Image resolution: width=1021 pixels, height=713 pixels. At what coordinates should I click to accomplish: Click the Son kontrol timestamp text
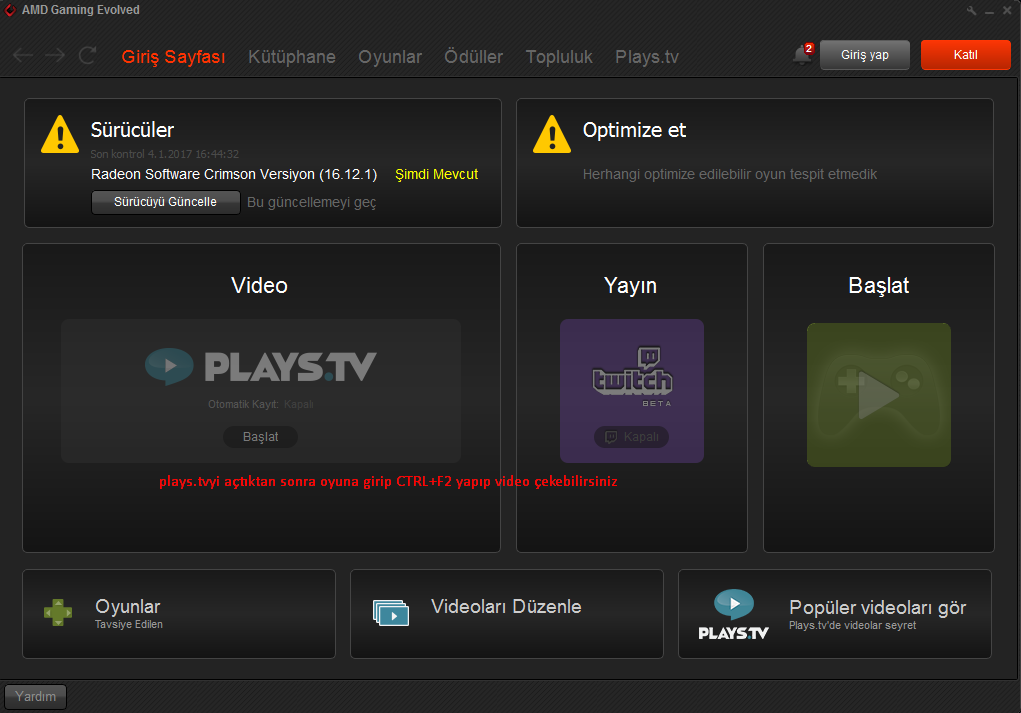[x=165, y=154]
